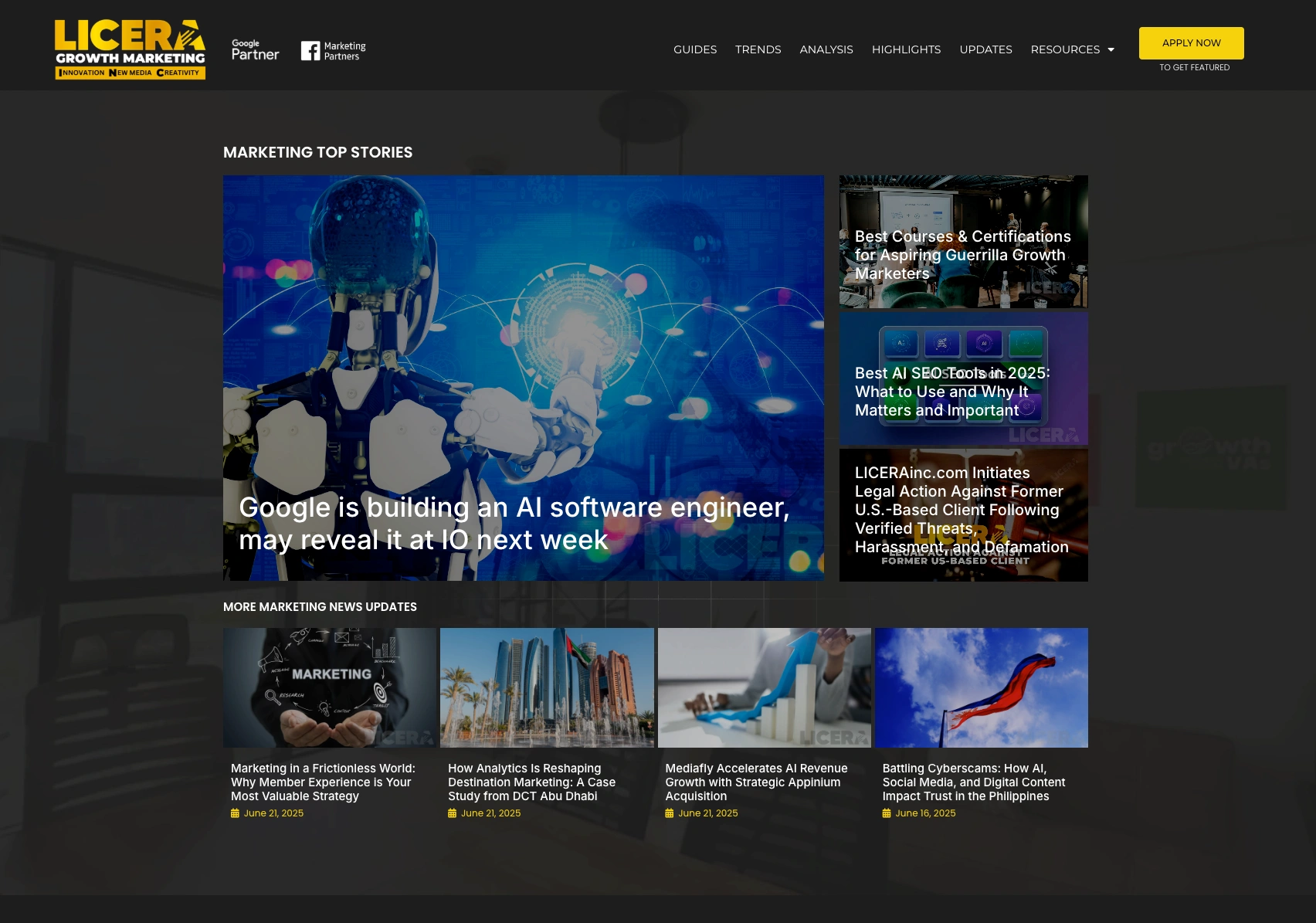Click calendar icon beside June 16, 2025
The height and width of the screenshot is (923, 1316).
(887, 813)
